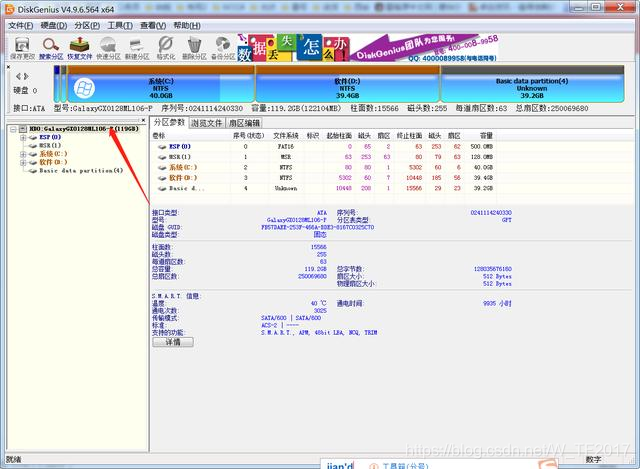Select Basic data partition(4) in the tree
The height and width of the screenshot is (469, 640).
point(81,171)
